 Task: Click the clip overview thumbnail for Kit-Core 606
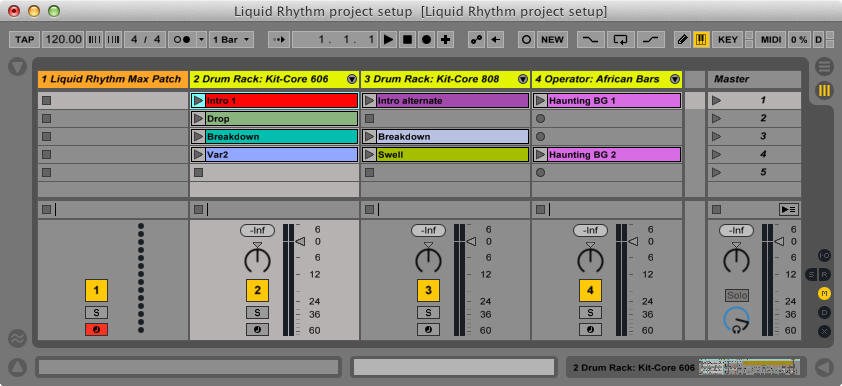749,368
